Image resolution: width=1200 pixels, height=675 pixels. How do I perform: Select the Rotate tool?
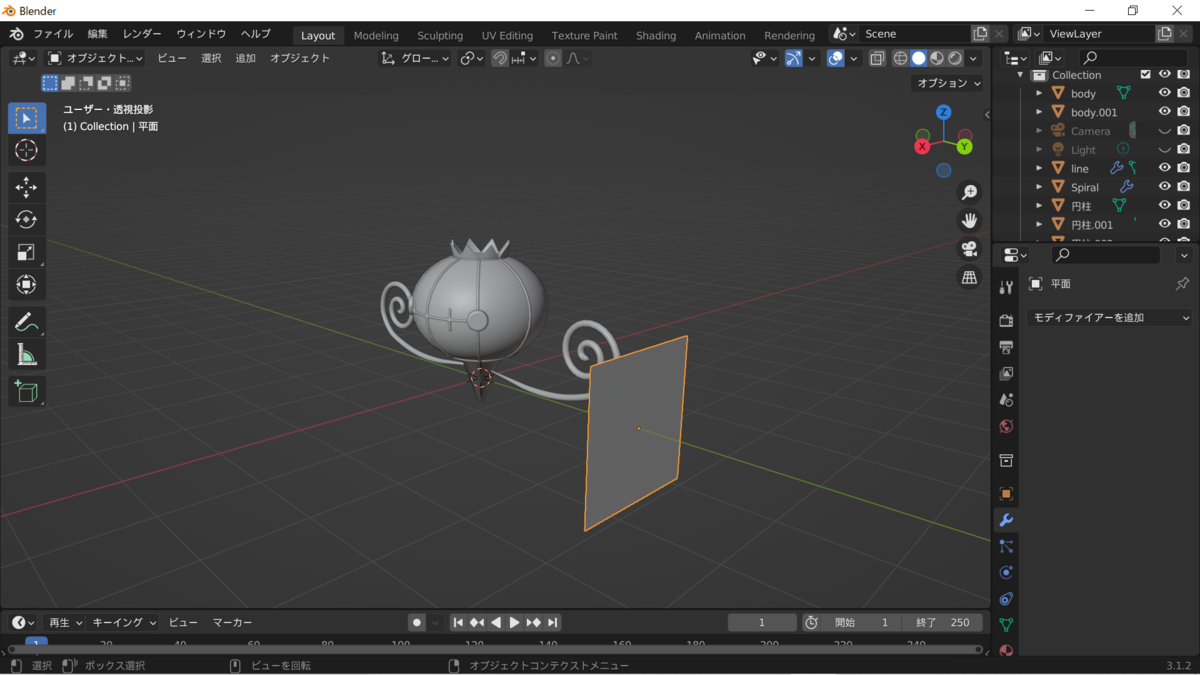[26, 219]
